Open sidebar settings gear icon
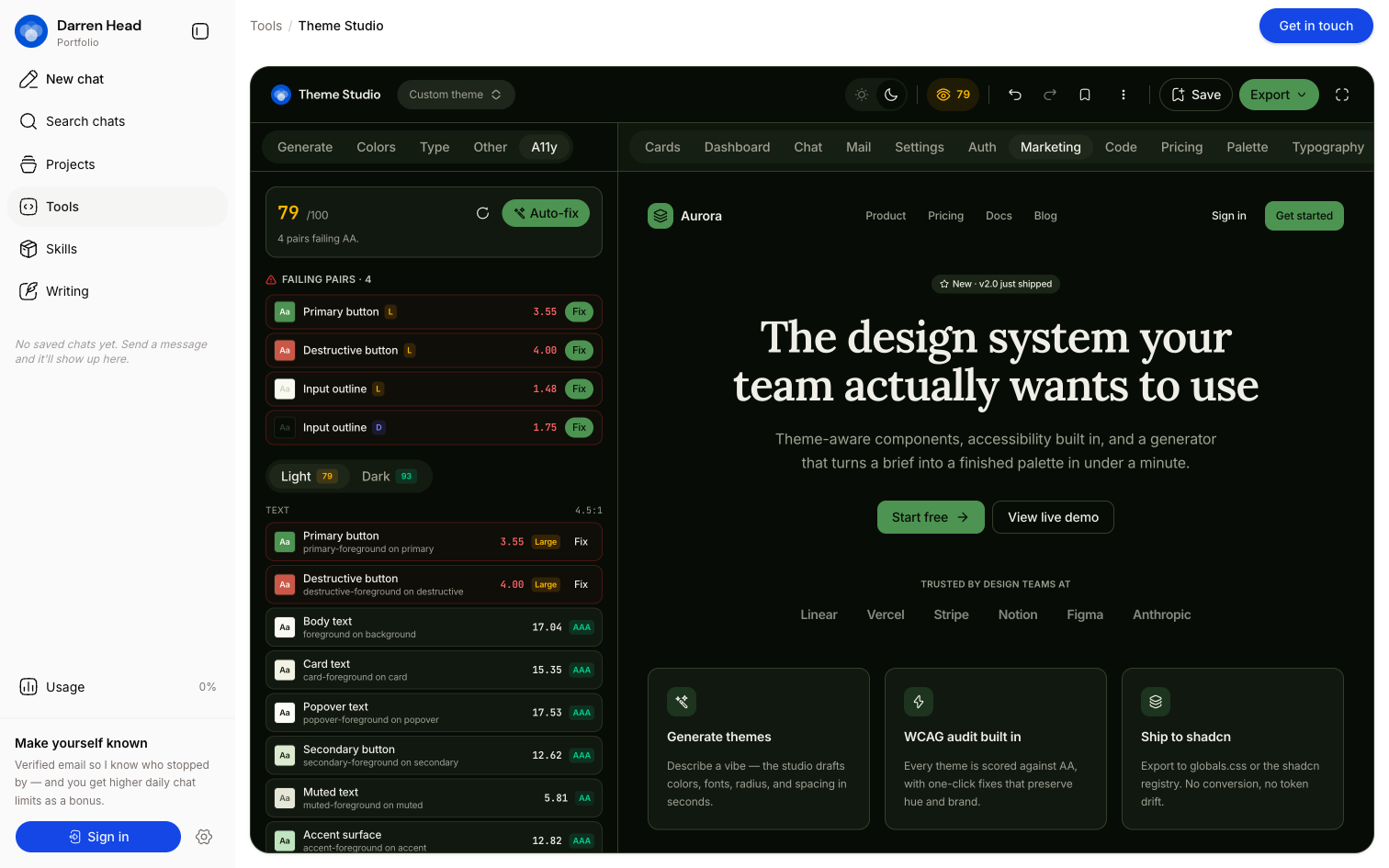Screen dimensions: 1389x868 click(204, 837)
